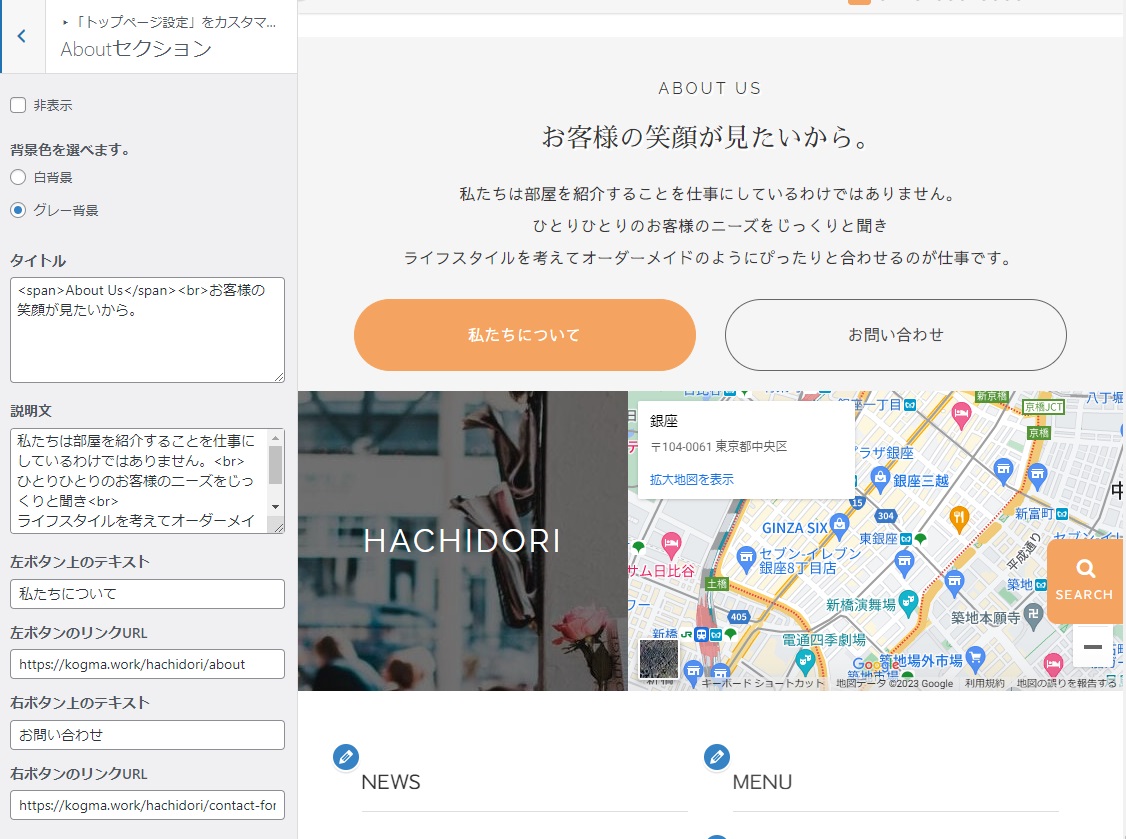Toggle the 非表示 checkbox
Image resolution: width=1126 pixels, height=839 pixels.
(18, 106)
